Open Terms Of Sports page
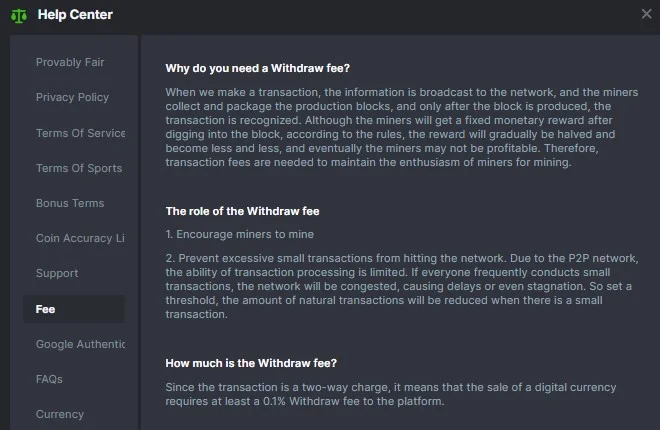Image resolution: width=660 pixels, height=430 pixels. pyautogui.click(x=79, y=168)
